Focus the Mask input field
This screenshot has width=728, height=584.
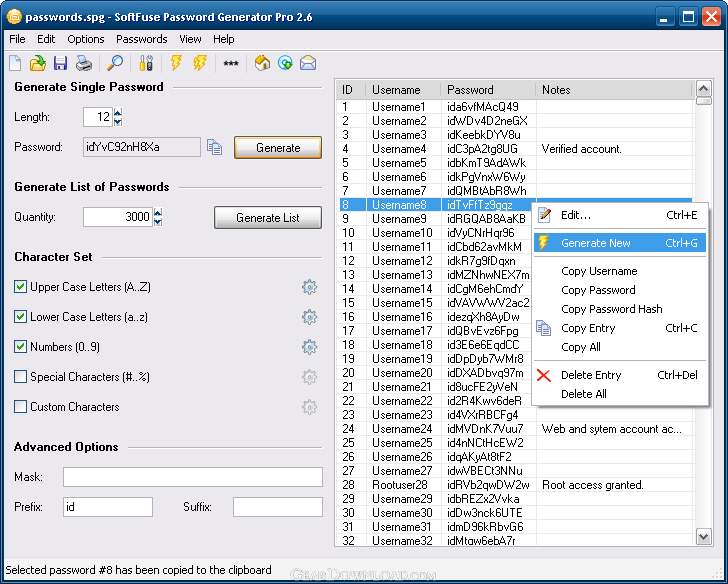click(193, 477)
